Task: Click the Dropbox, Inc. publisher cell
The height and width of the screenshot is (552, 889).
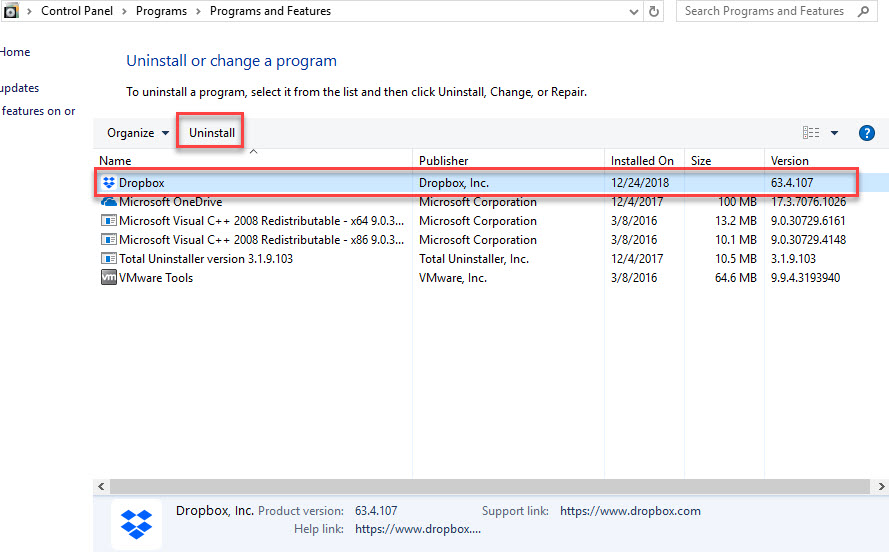Action: coord(454,182)
